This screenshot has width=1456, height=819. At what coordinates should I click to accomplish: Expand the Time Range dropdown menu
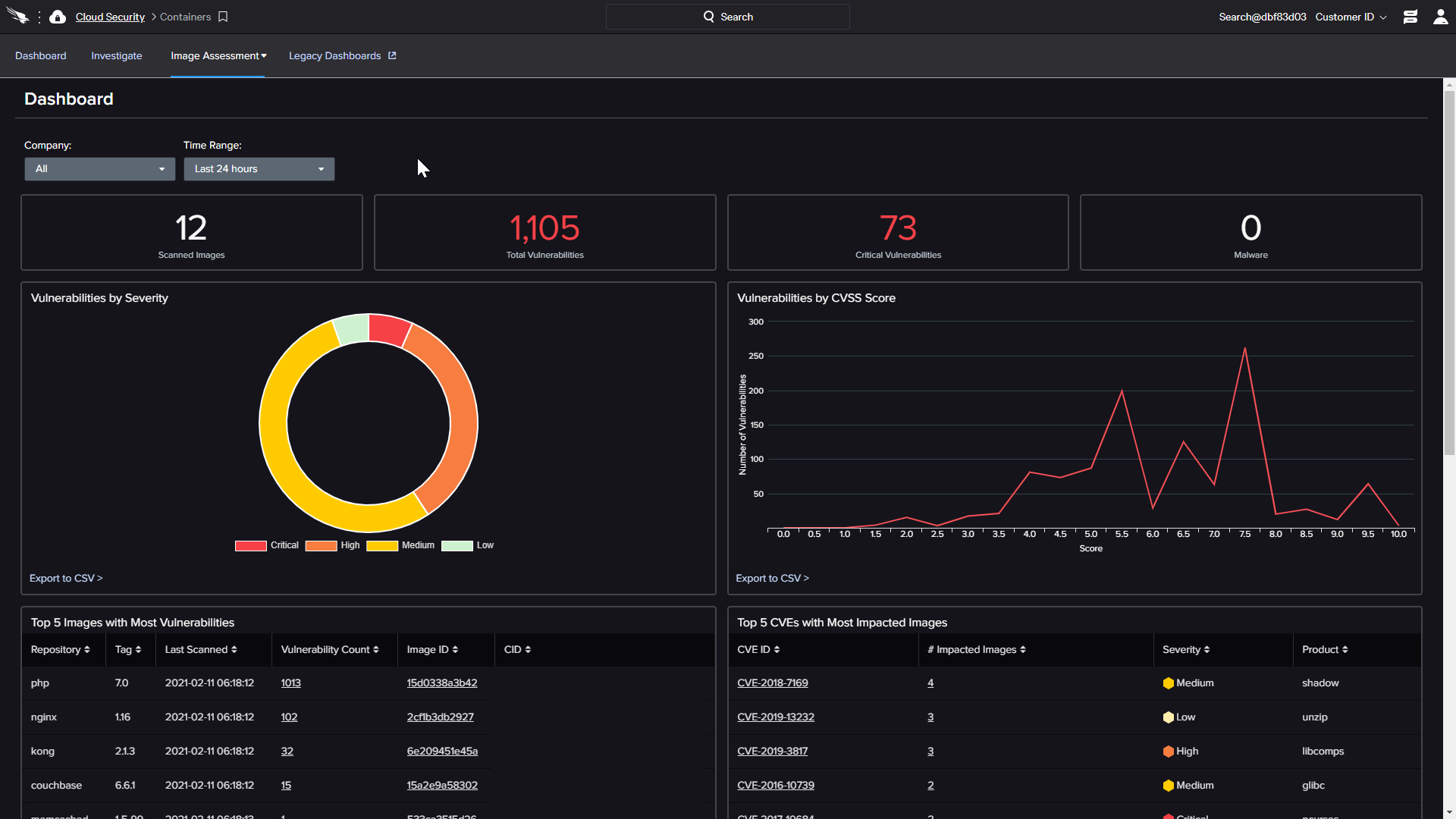258,168
